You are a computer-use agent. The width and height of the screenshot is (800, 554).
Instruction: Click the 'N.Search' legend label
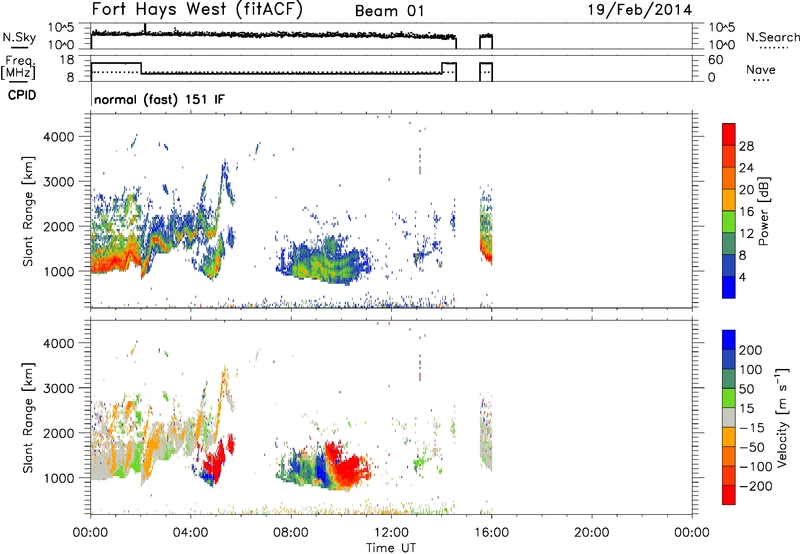tap(772, 37)
